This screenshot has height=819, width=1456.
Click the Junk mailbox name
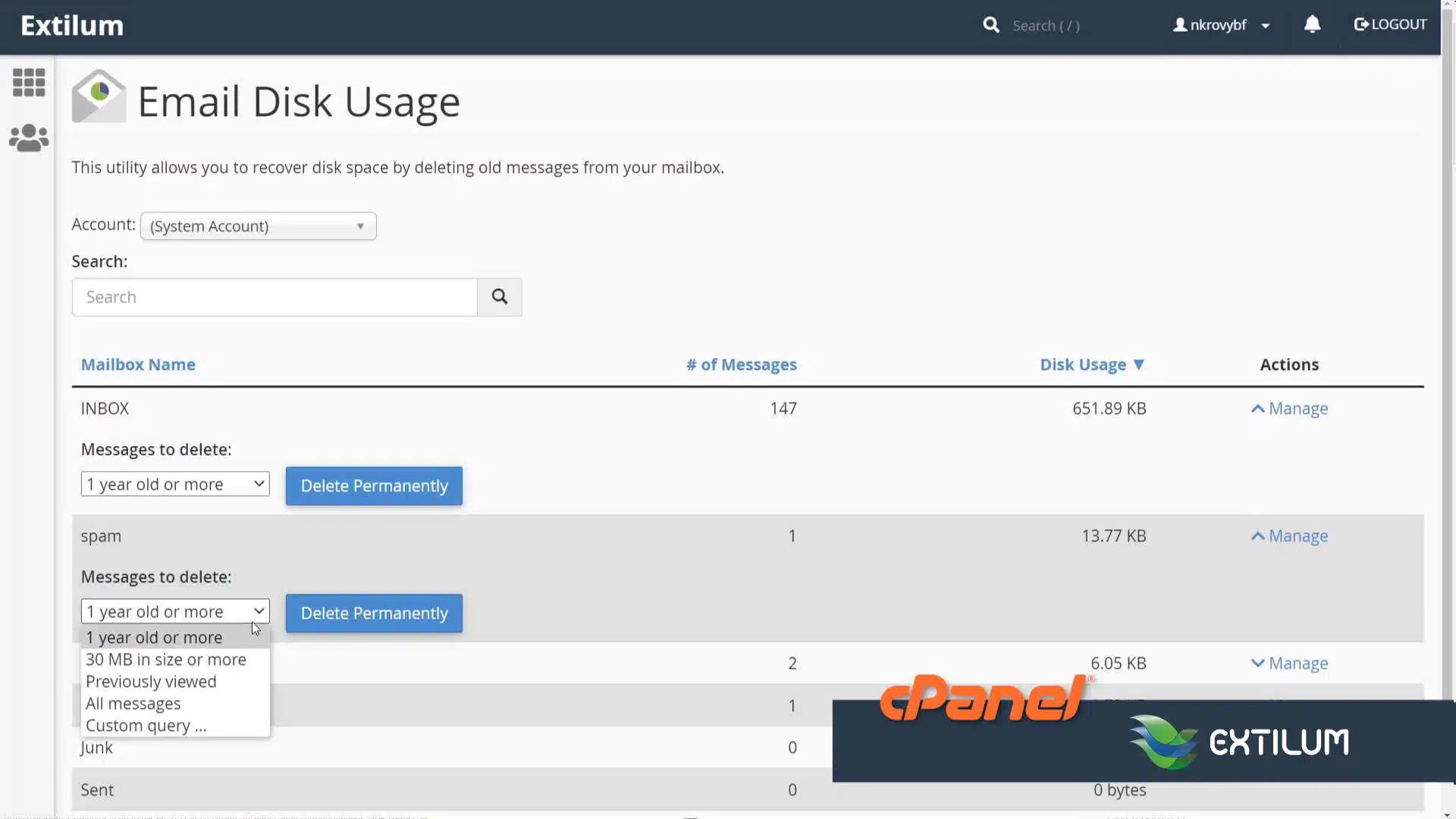click(96, 748)
